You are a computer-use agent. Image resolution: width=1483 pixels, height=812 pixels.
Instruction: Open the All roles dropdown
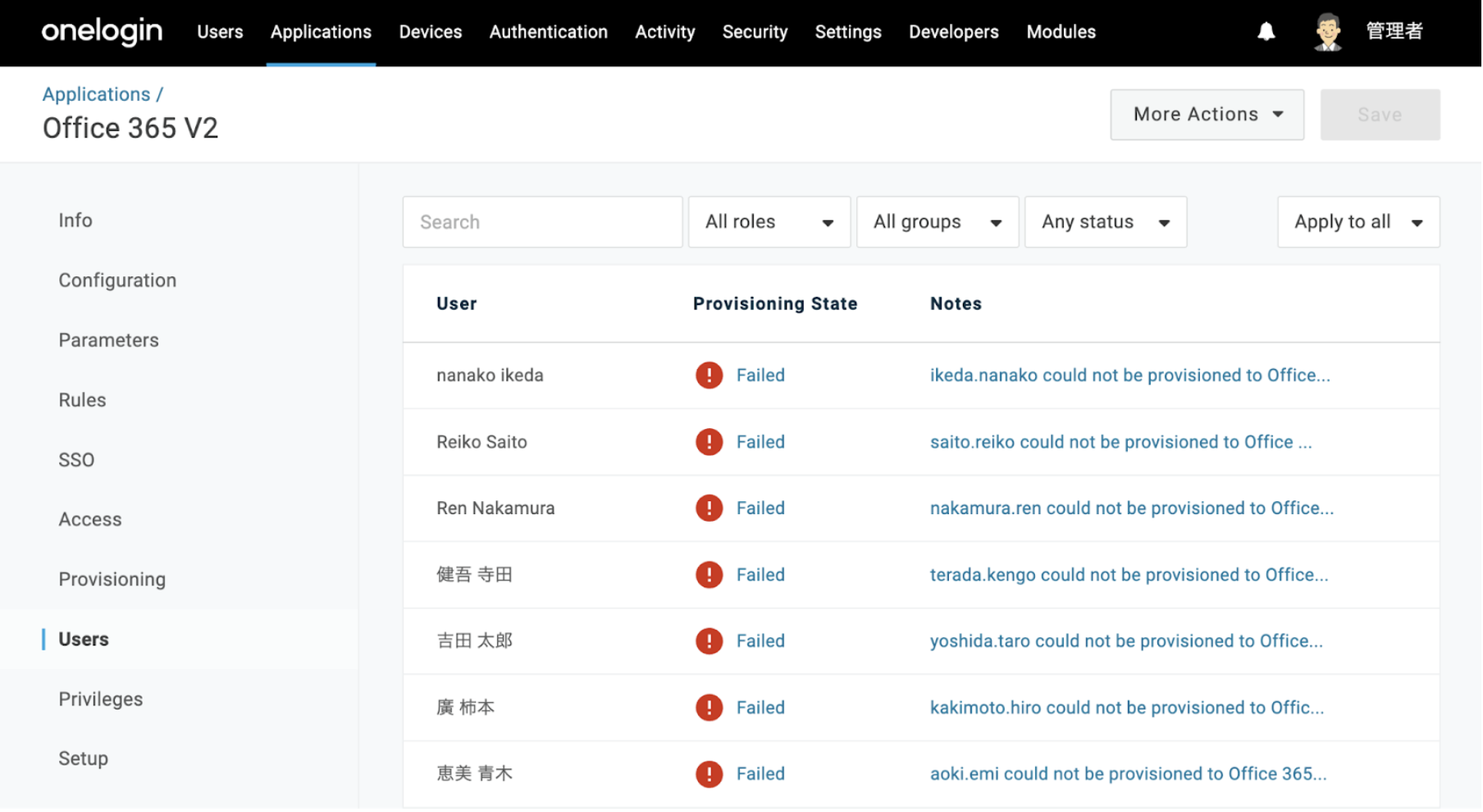[769, 222]
